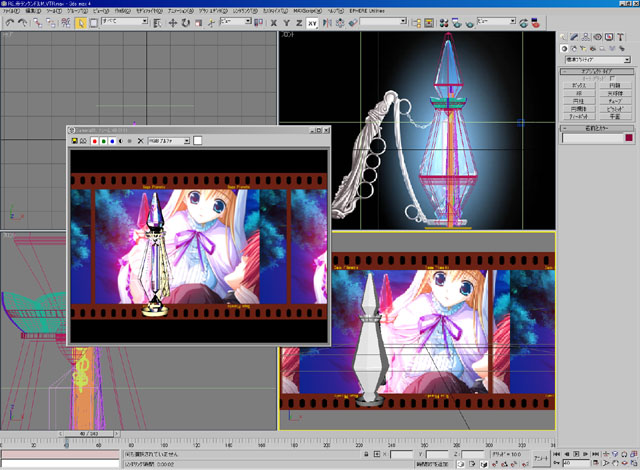Open the Edit menu
This screenshot has width=640, height=470.
click(33, 11)
